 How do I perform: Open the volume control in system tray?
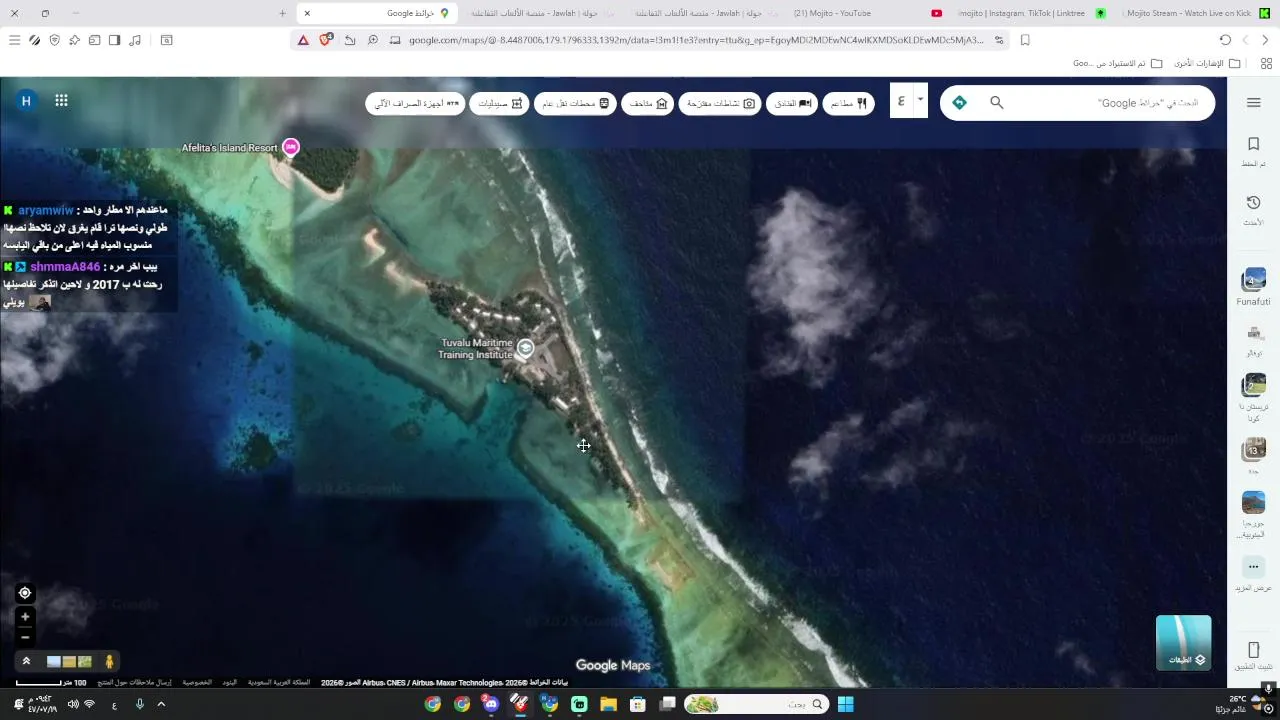pos(73,704)
